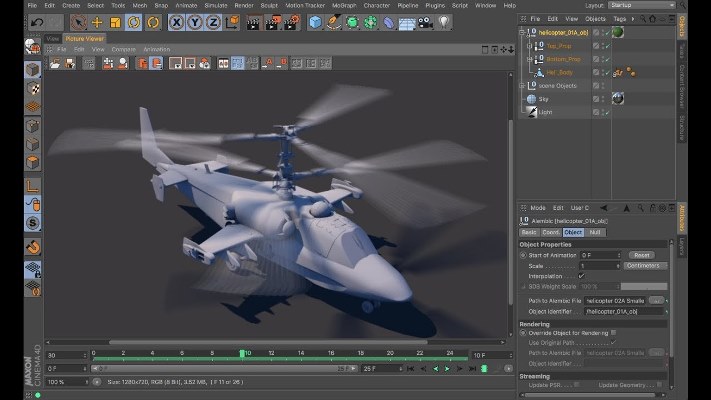Expand the scene Objects tree node

point(522,85)
